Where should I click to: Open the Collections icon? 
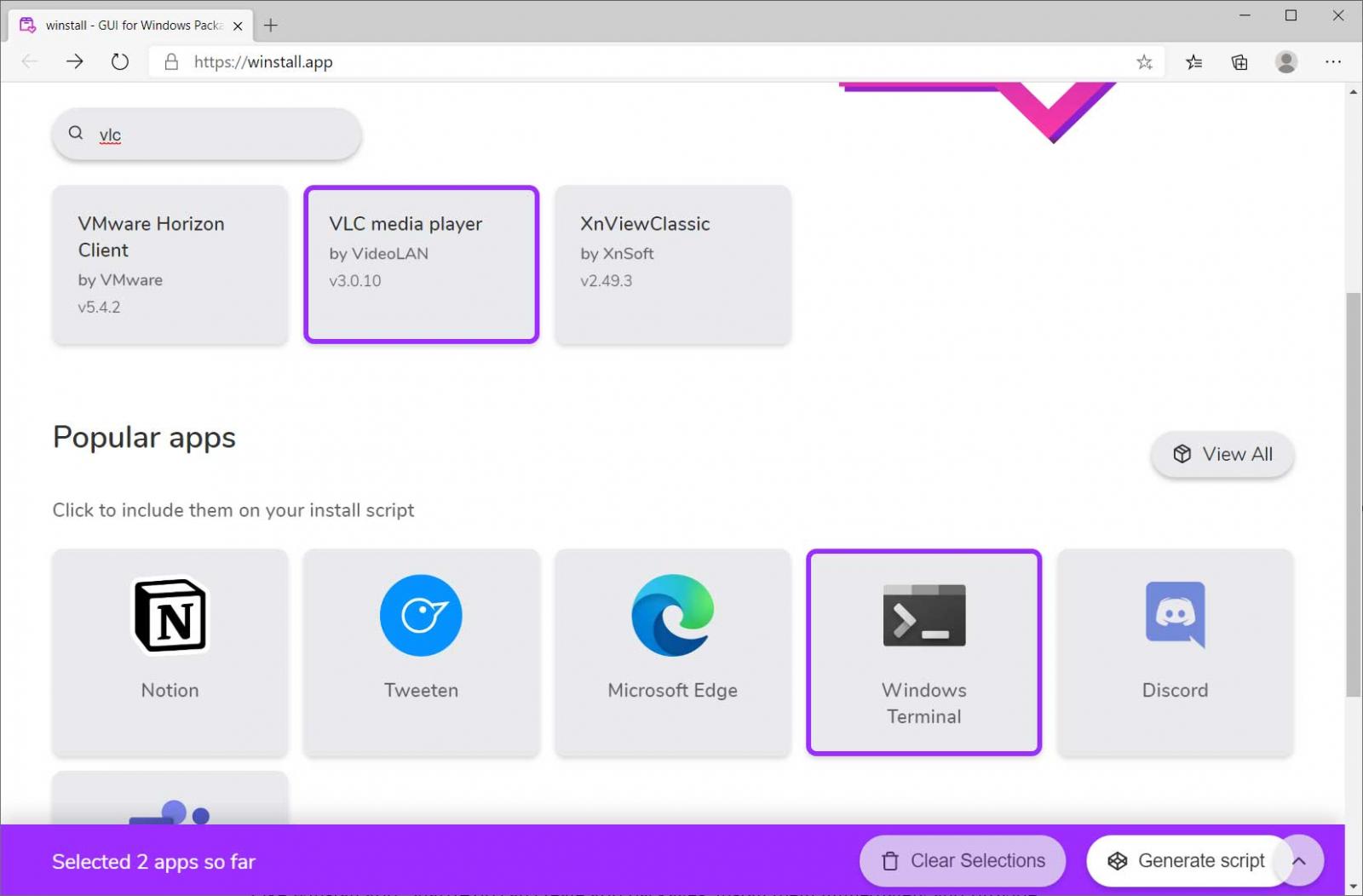(x=1239, y=62)
